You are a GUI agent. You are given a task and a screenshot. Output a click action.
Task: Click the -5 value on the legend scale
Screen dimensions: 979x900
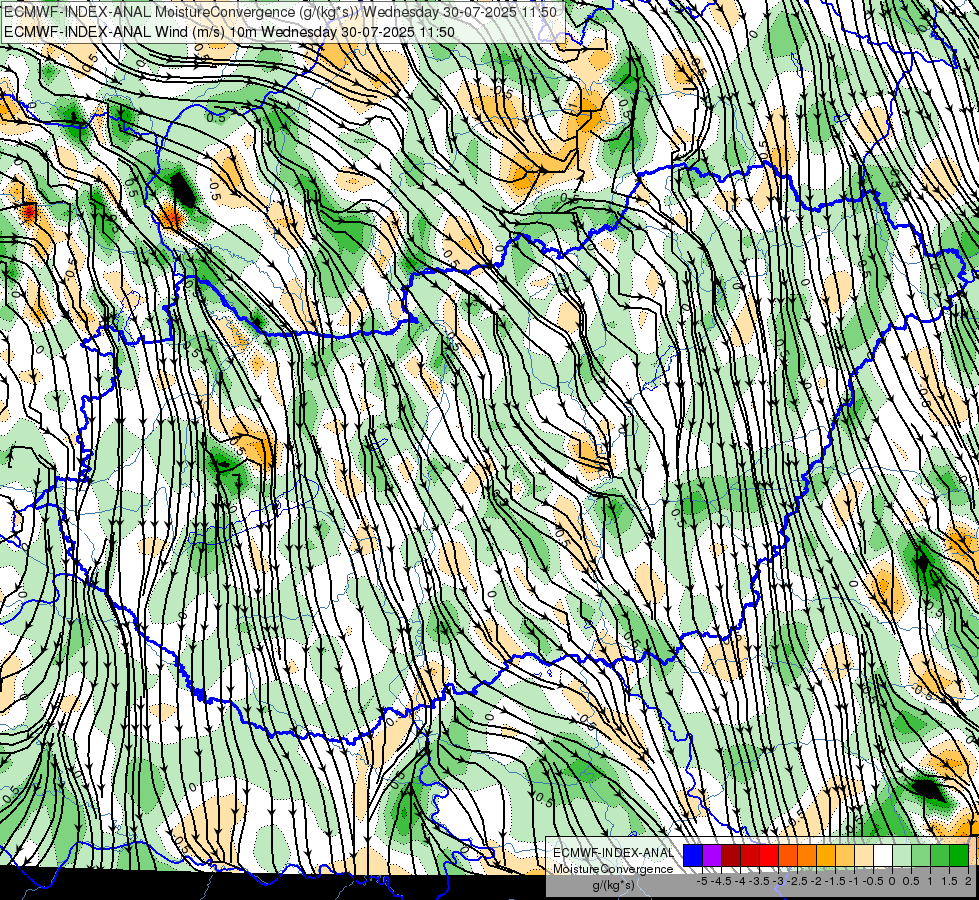point(702,881)
